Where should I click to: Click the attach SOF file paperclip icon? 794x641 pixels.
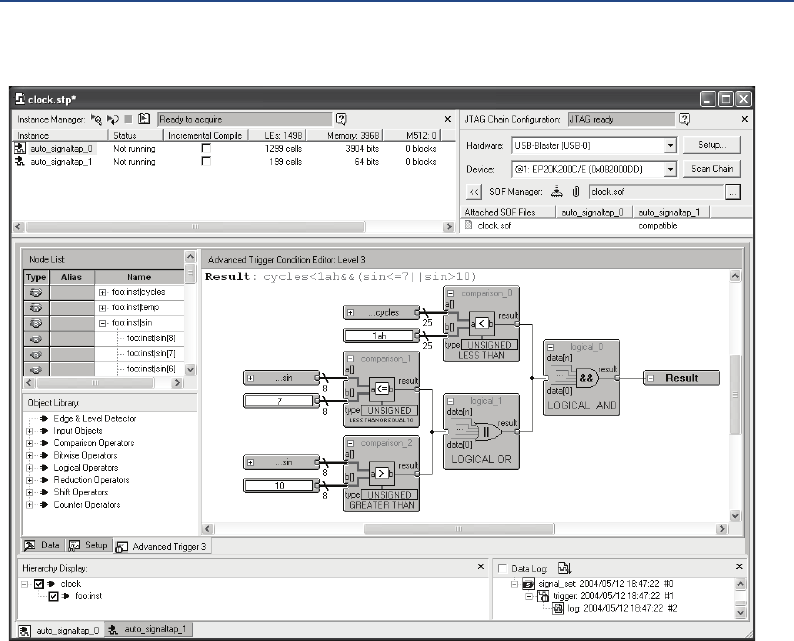tap(576, 193)
